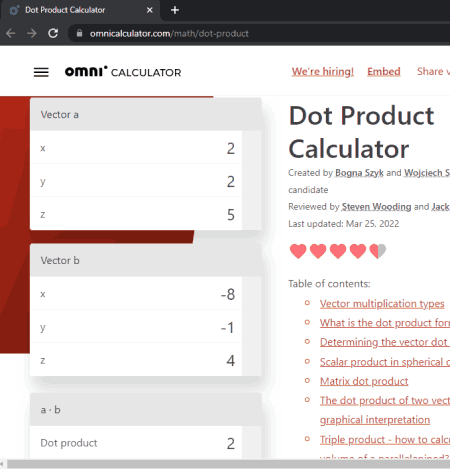Viewport: 450px width, 469px height.
Task: Jump to Matrix dot product section
Action: 364,381
